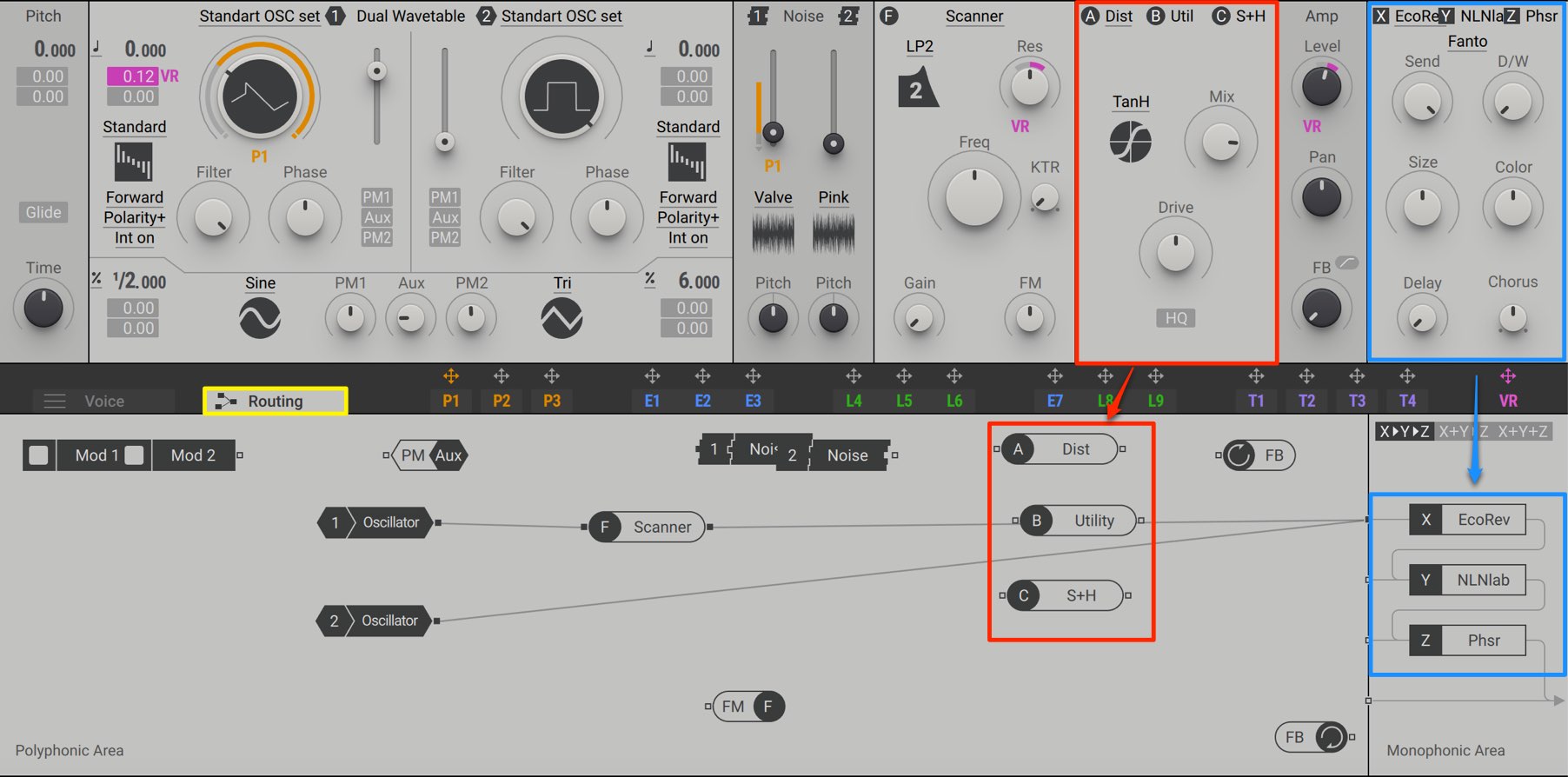Select the C S+H effect tab
Screen dimensions: 1568x777
pos(1239,16)
